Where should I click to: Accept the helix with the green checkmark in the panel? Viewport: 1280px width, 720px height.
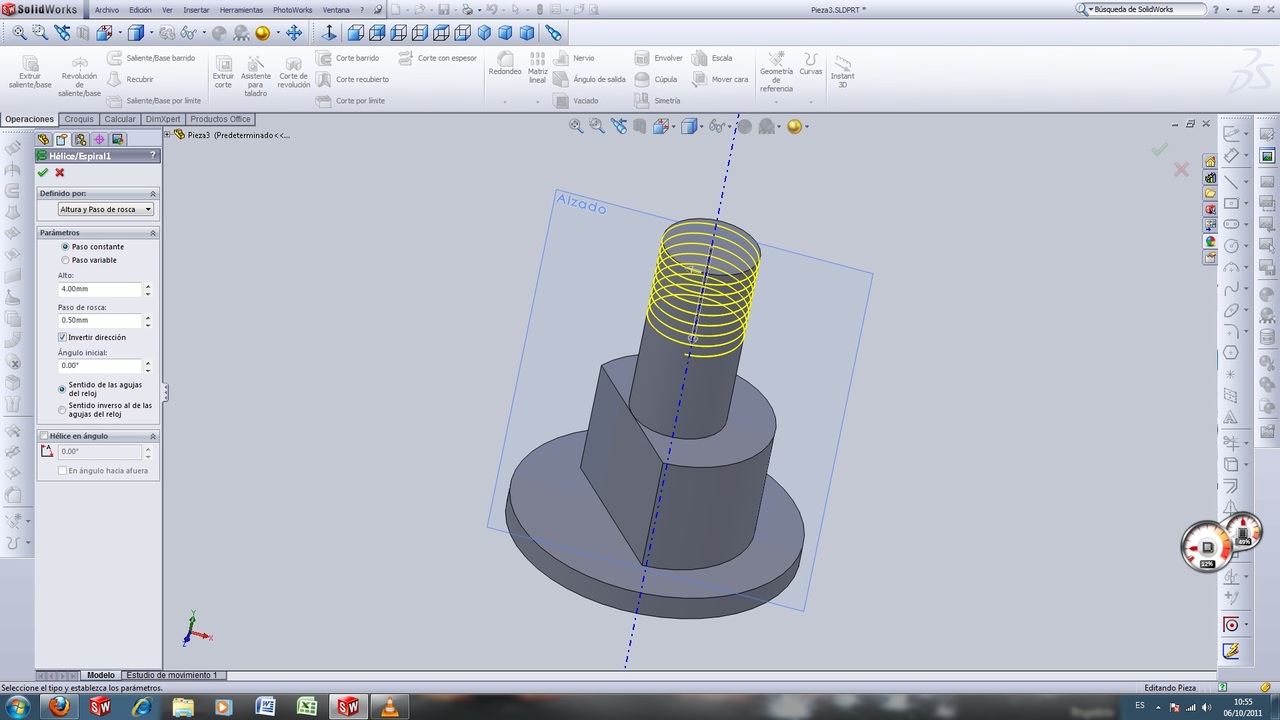click(43, 173)
